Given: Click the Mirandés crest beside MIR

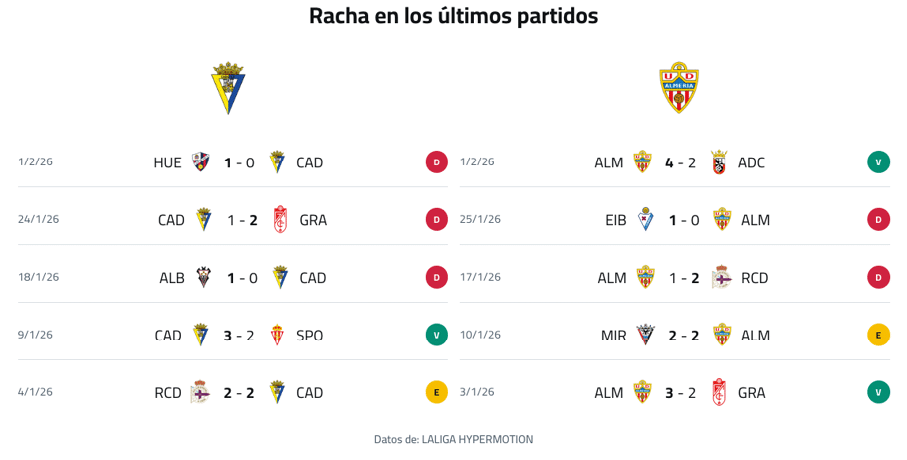Looking at the screenshot, I should pyautogui.click(x=645, y=335).
